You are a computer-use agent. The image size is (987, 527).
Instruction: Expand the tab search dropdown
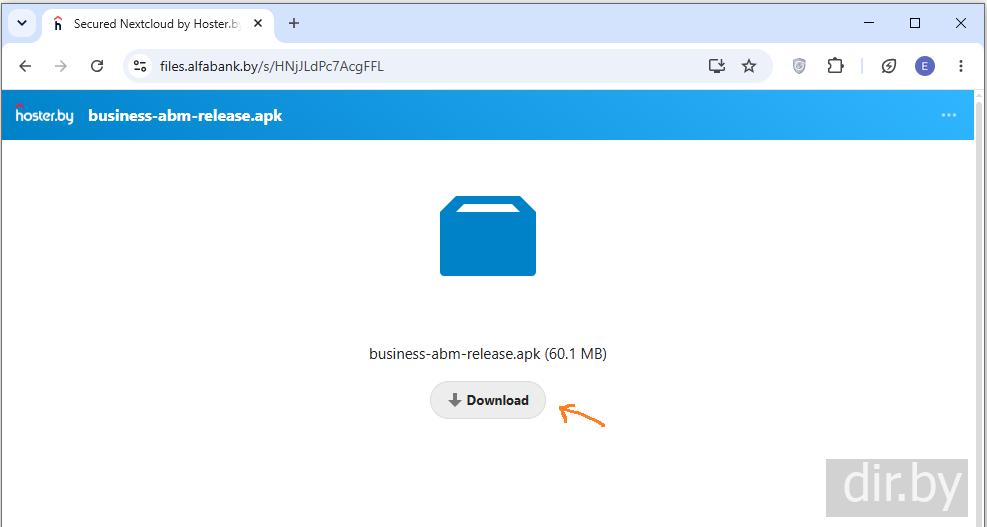[22, 23]
